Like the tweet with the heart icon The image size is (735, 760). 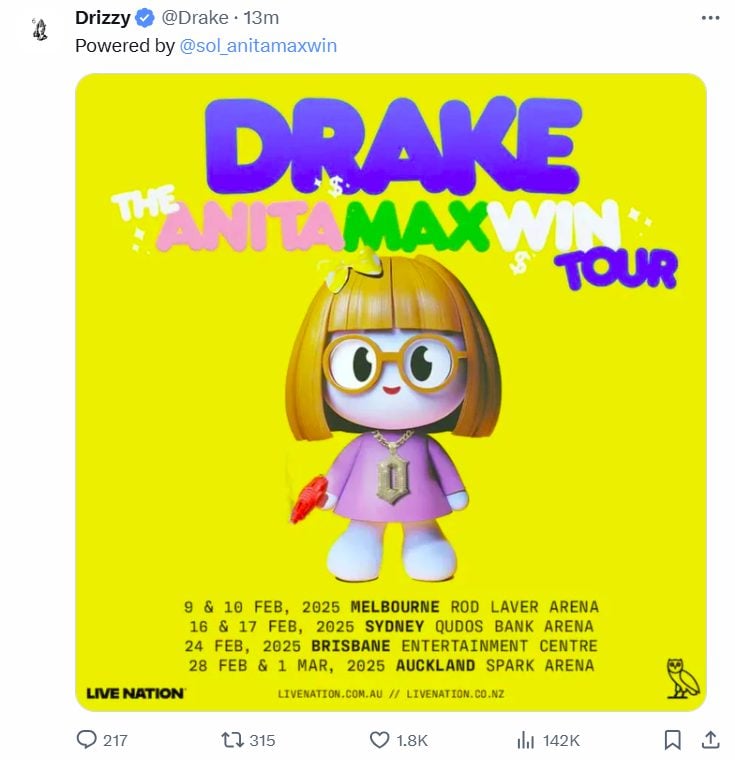379,740
